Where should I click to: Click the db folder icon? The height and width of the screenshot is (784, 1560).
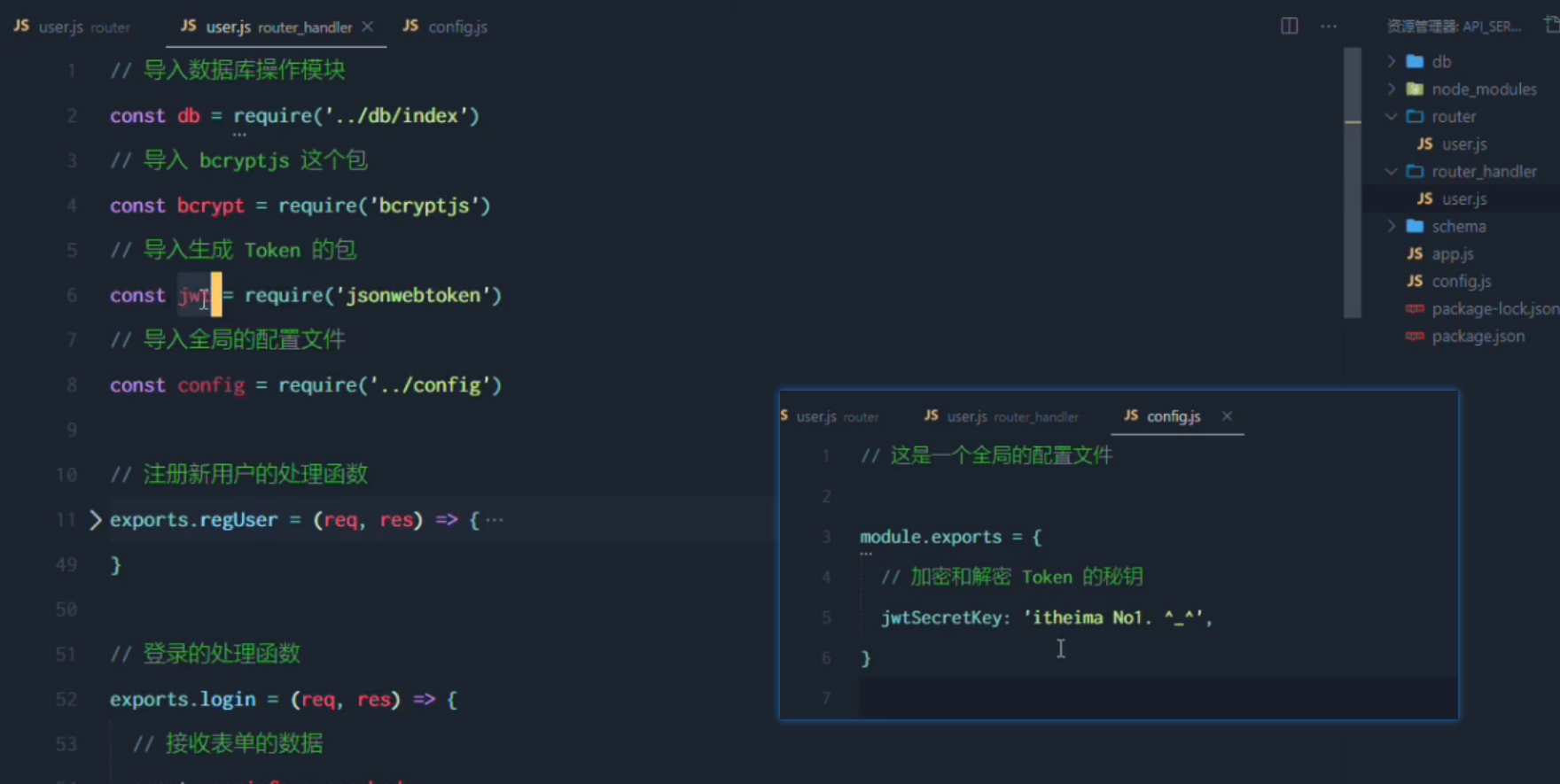click(1415, 61)
